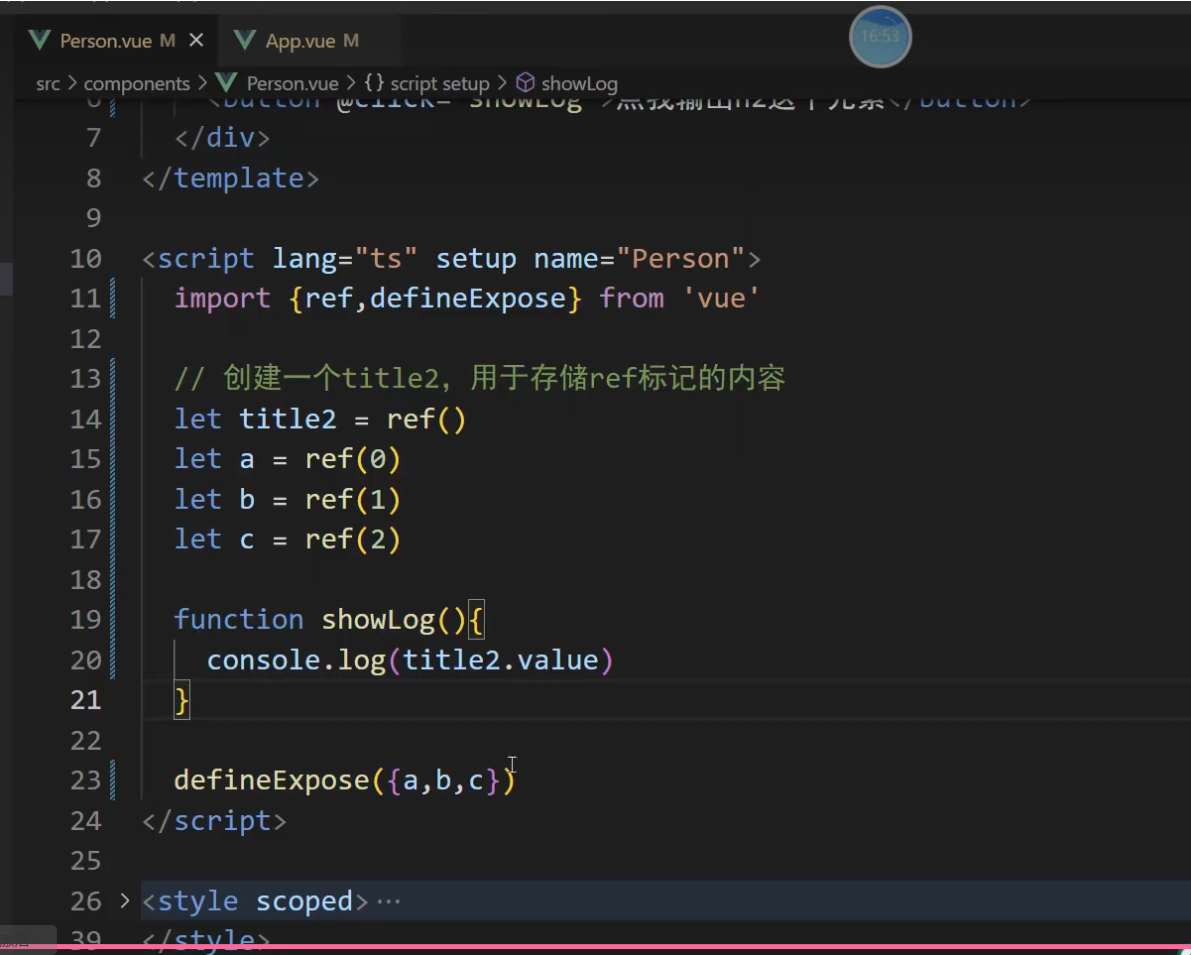Click the closing script tag on line 24

point(214,821)
